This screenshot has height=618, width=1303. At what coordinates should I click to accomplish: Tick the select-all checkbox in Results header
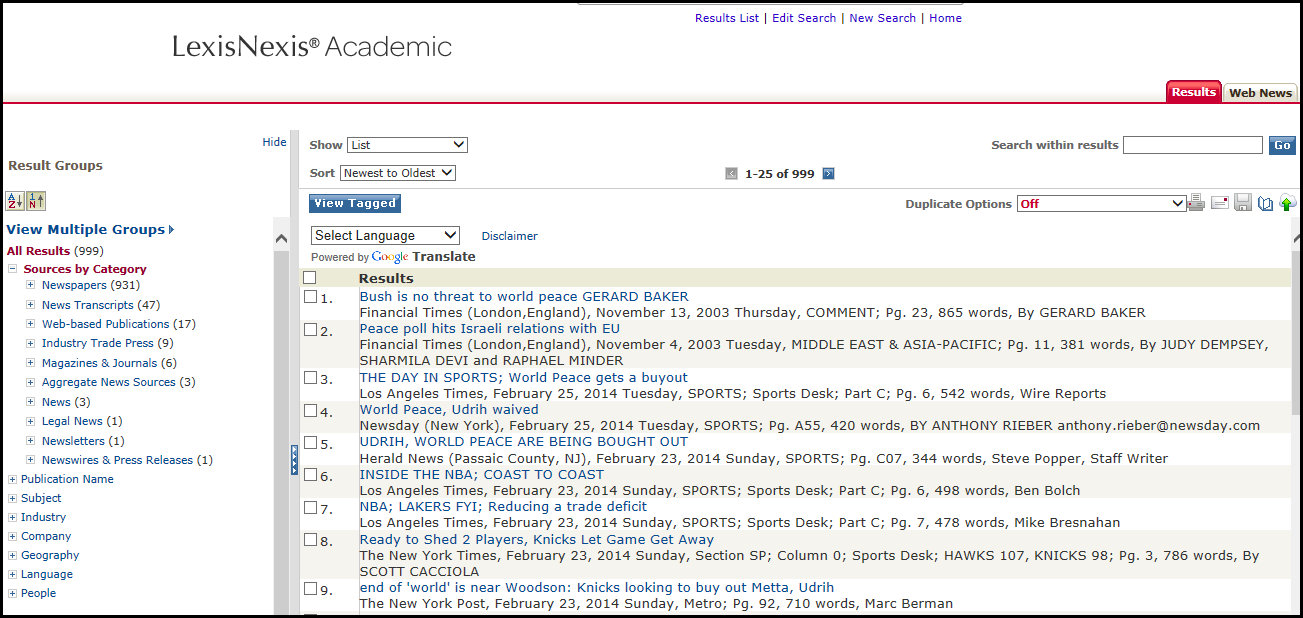[x=310, y=278]
